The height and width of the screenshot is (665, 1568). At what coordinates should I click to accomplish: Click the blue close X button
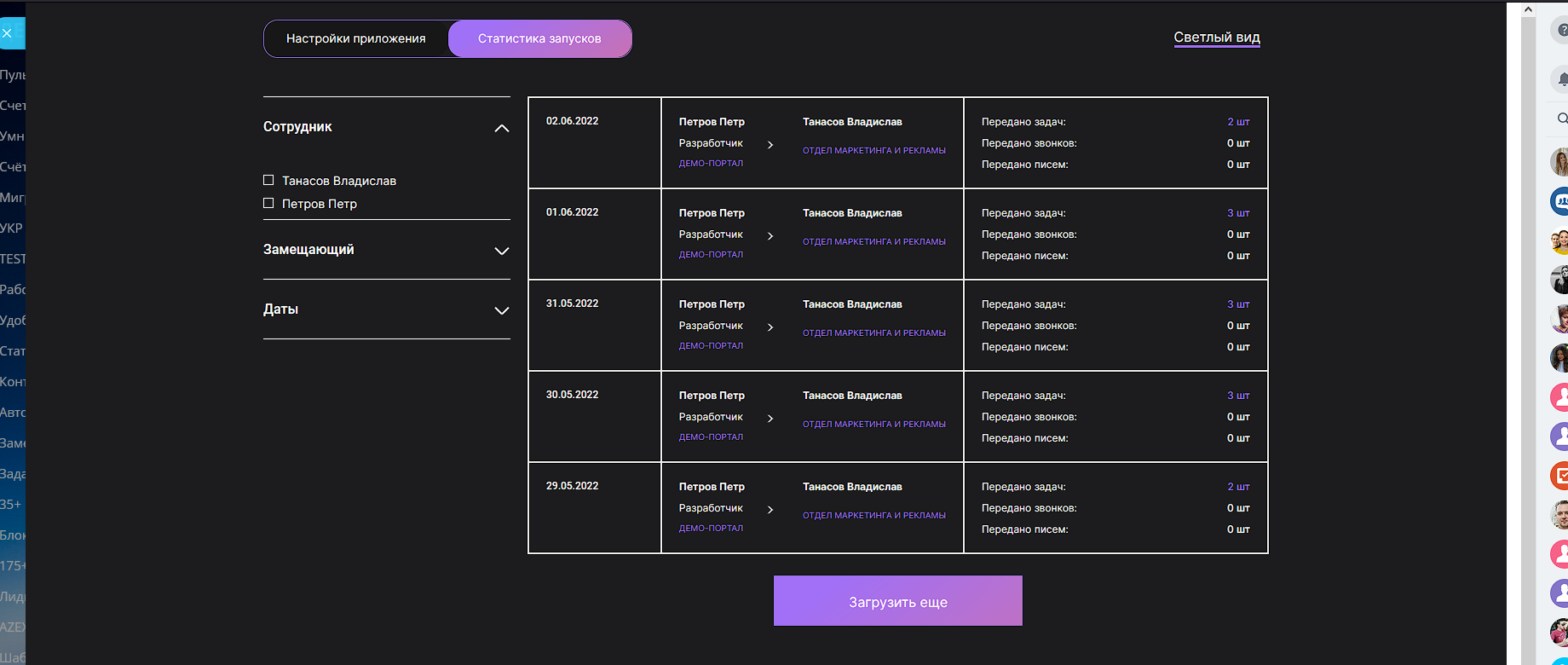[8, 33]
